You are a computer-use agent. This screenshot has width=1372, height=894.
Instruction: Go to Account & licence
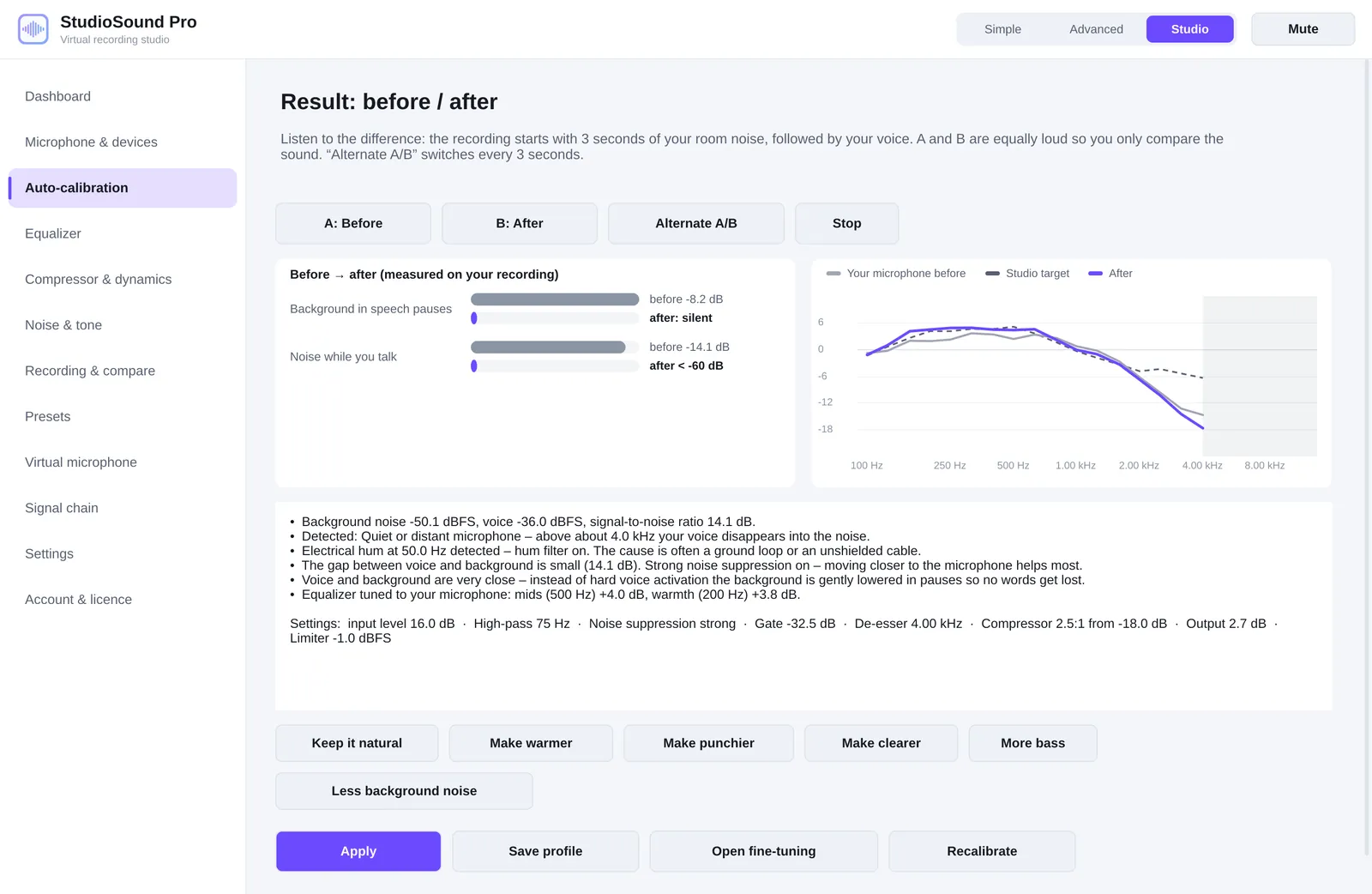click(123, 600)
